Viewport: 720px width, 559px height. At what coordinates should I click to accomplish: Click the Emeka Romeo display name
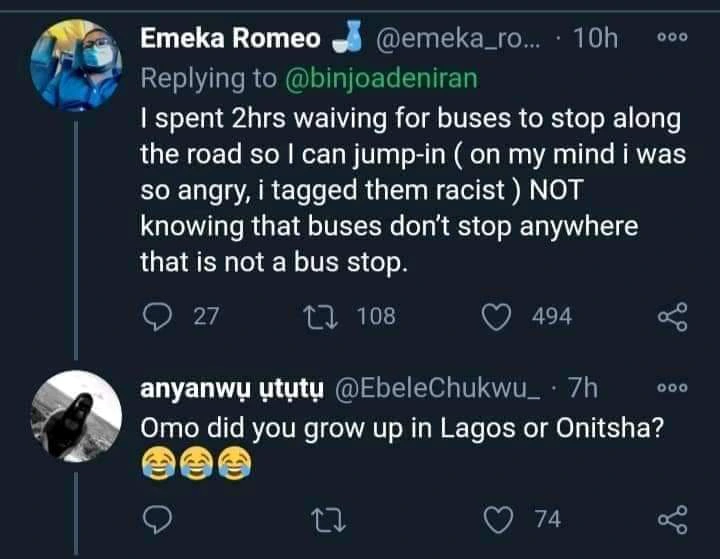tap(230, 38)
